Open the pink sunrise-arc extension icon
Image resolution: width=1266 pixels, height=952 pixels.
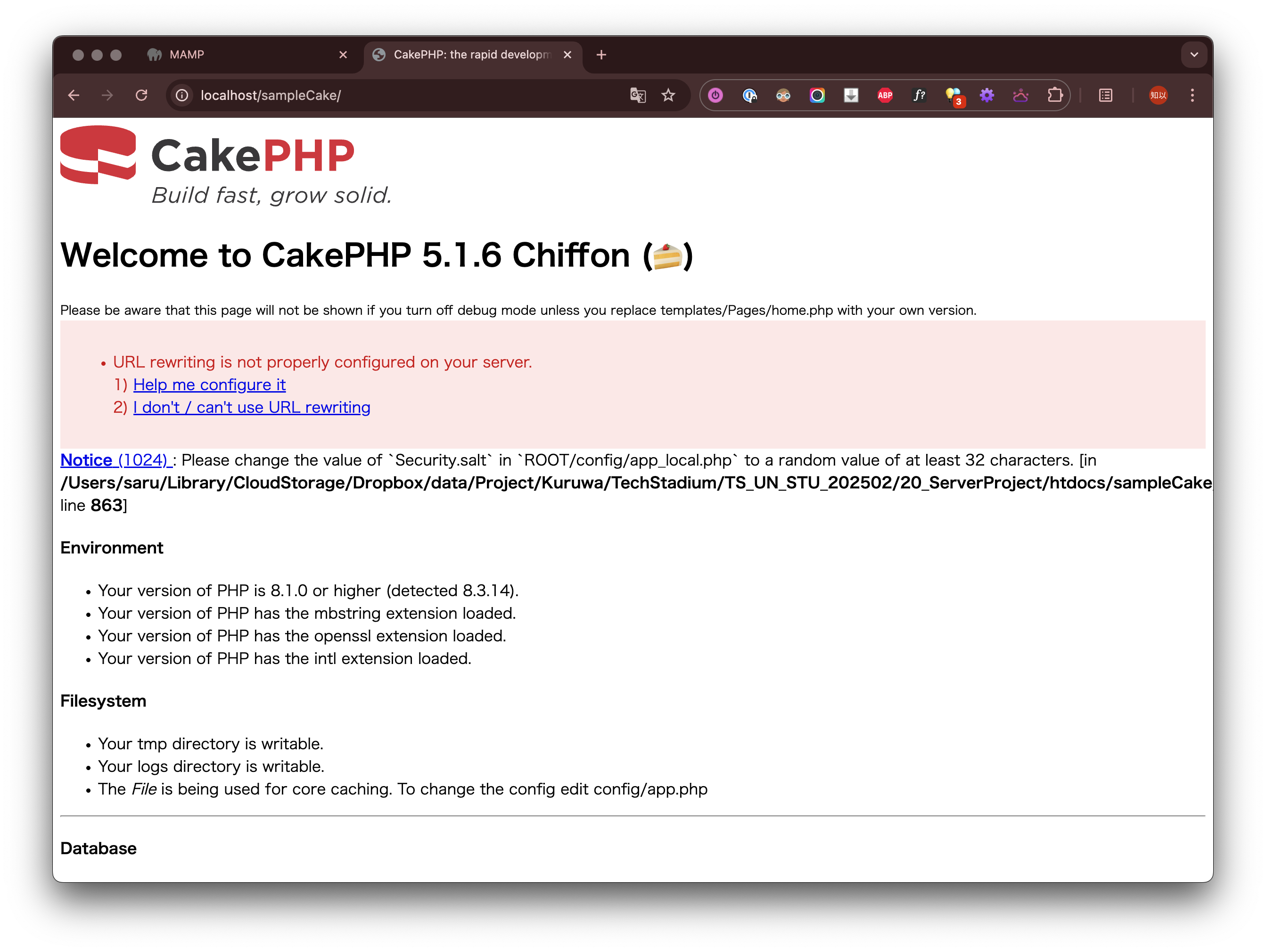click(x=1020, y=96)
